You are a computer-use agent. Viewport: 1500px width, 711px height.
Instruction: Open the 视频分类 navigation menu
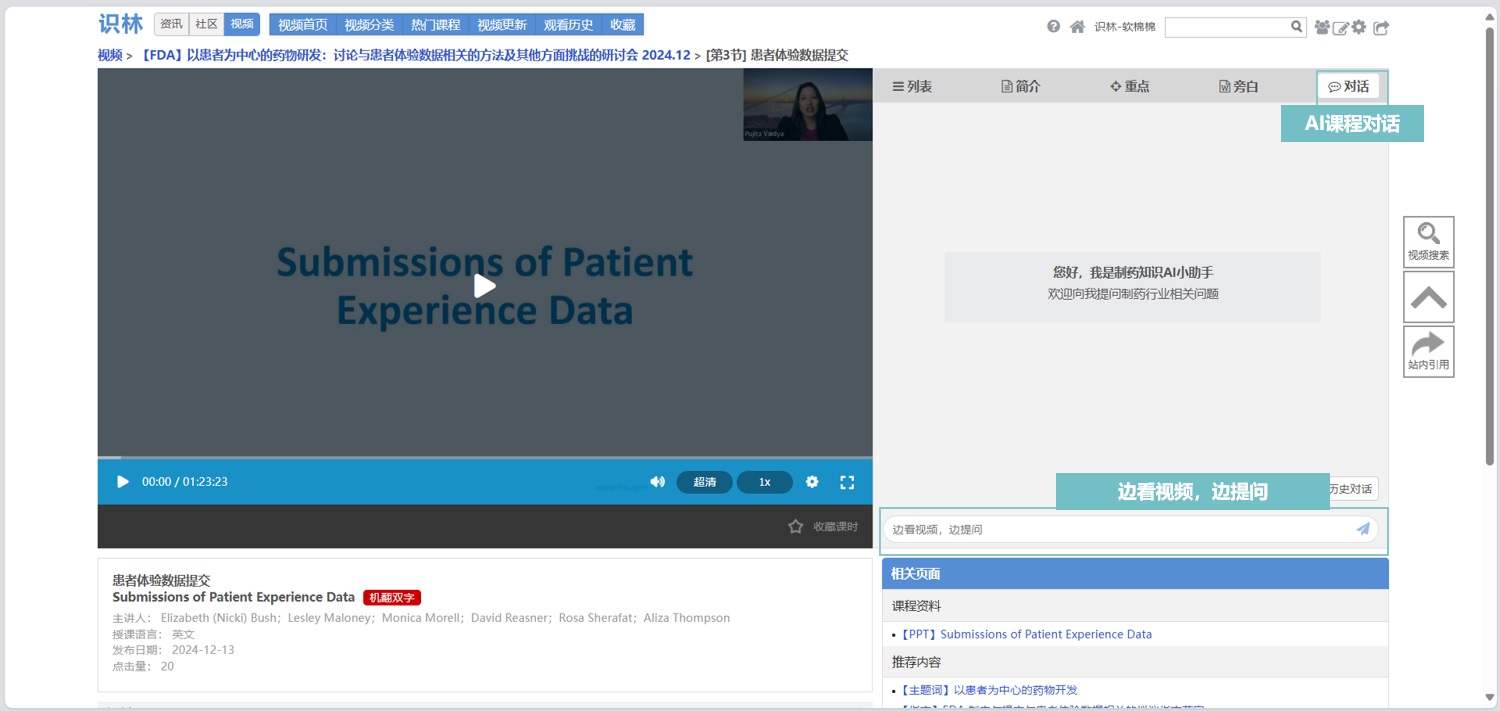tap(369, 25)
